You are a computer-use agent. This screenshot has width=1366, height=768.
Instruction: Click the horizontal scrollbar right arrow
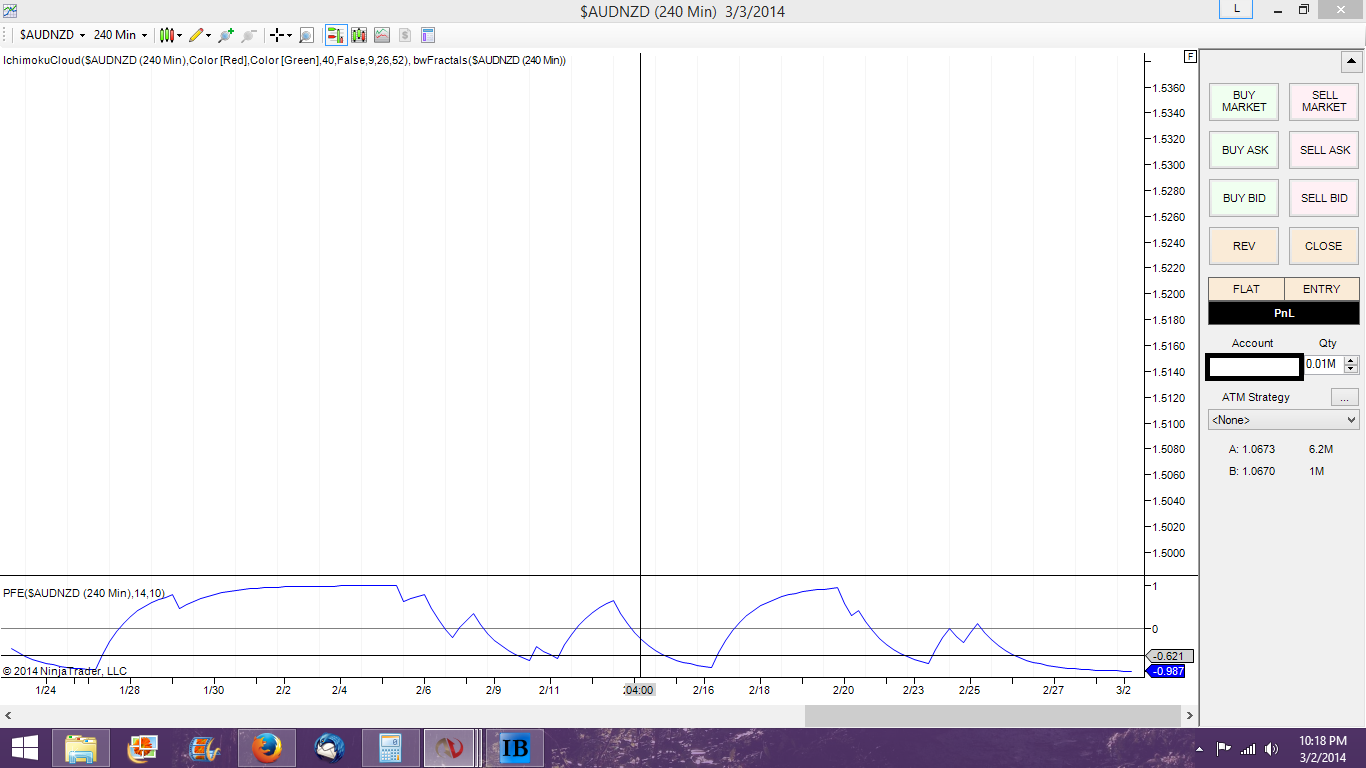pos(1190,716)
